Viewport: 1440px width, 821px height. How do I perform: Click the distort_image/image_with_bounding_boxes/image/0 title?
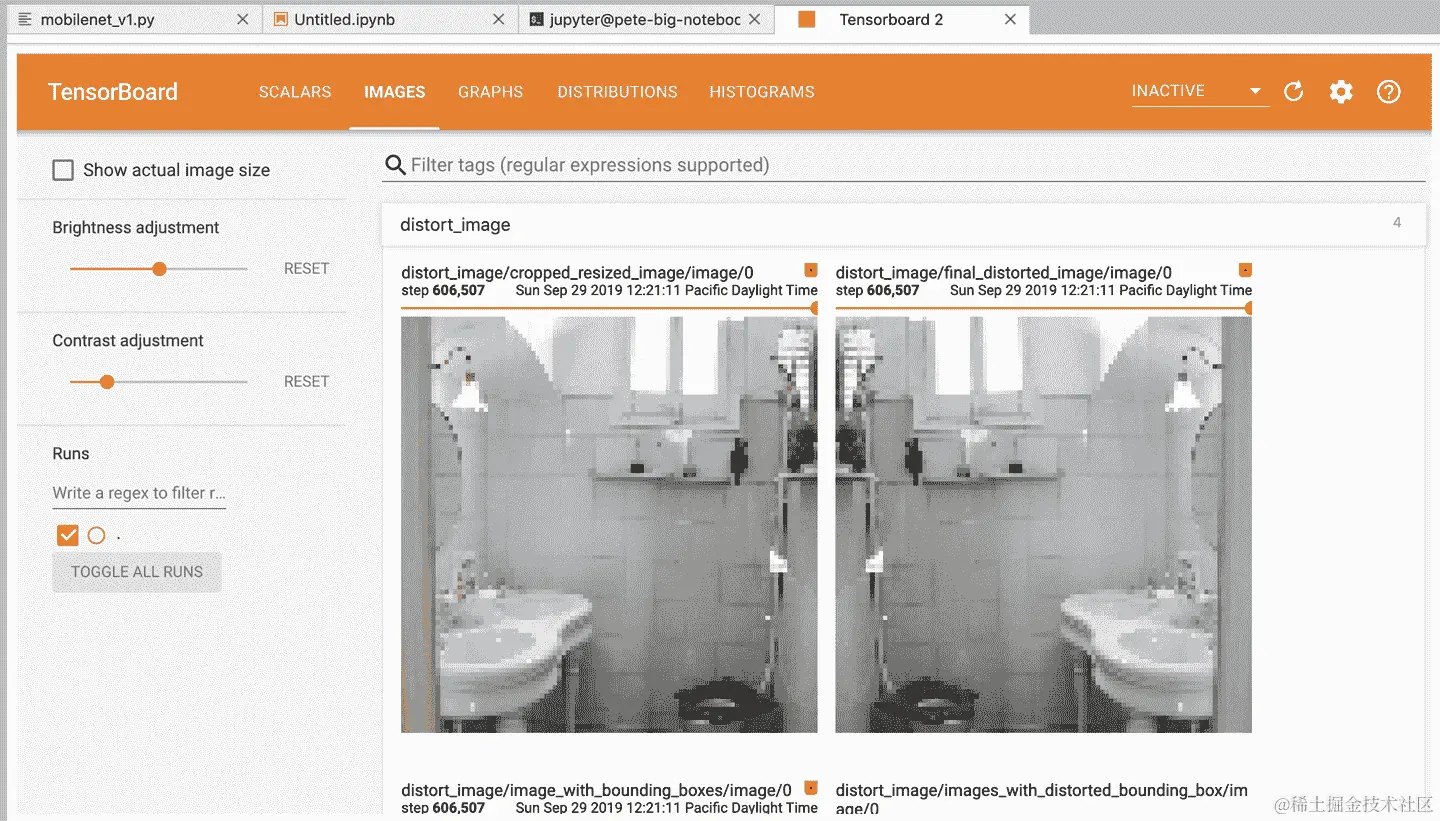[596, 790]
